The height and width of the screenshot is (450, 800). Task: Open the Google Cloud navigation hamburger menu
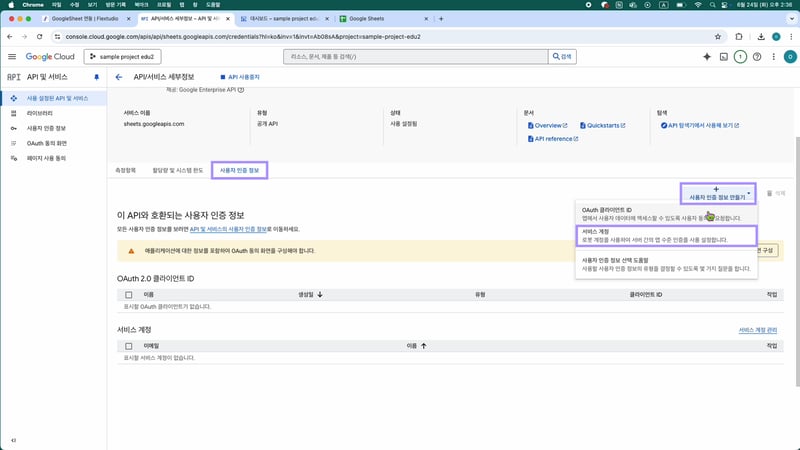[12, 57]
